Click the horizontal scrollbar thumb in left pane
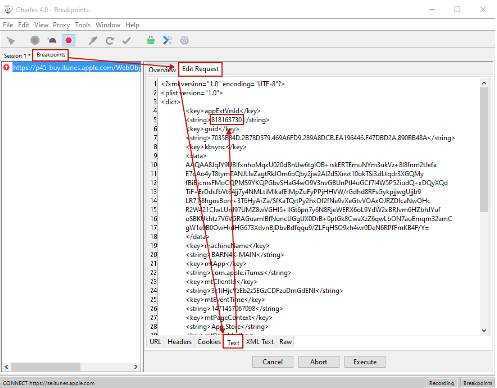Screen dimensions: 497x388 coord(46,367)
